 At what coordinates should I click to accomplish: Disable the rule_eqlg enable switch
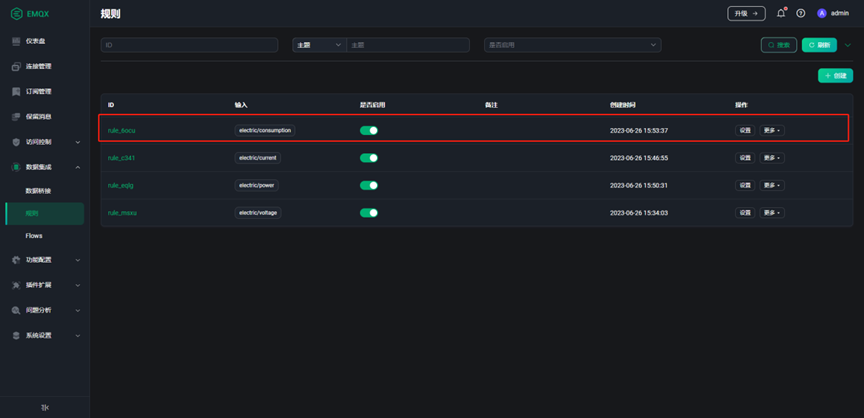(x=369, y=186)
